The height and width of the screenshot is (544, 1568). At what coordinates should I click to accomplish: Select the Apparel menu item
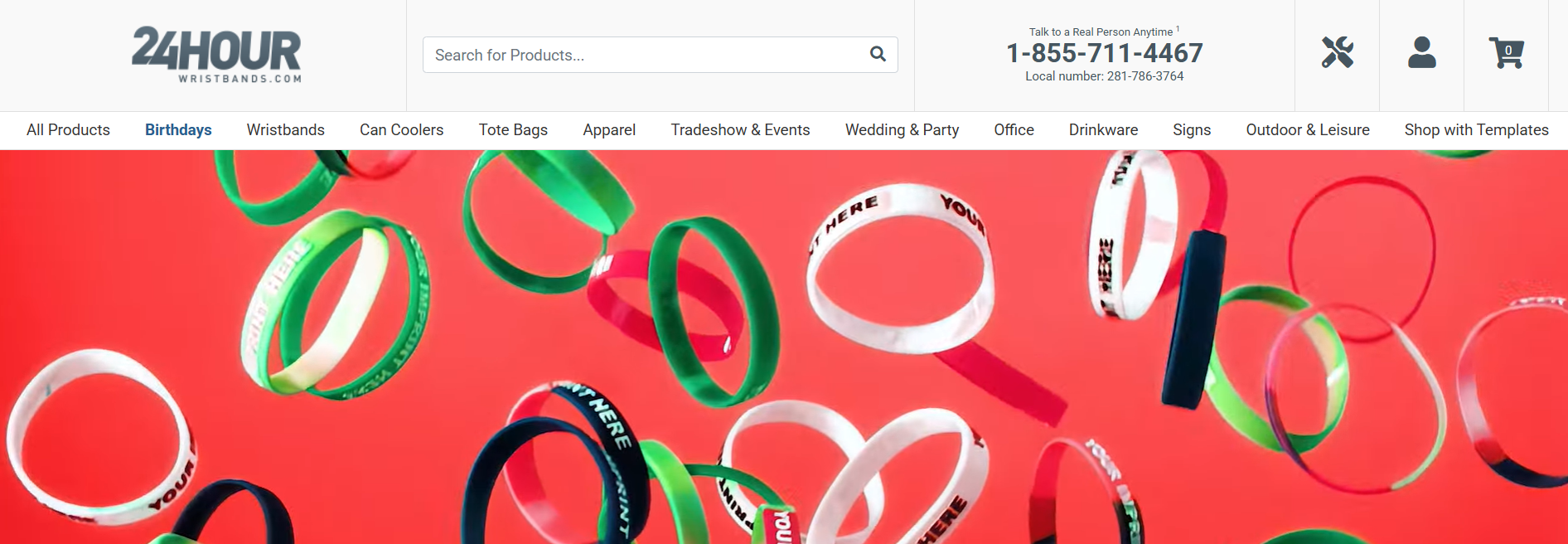point(609,130)
